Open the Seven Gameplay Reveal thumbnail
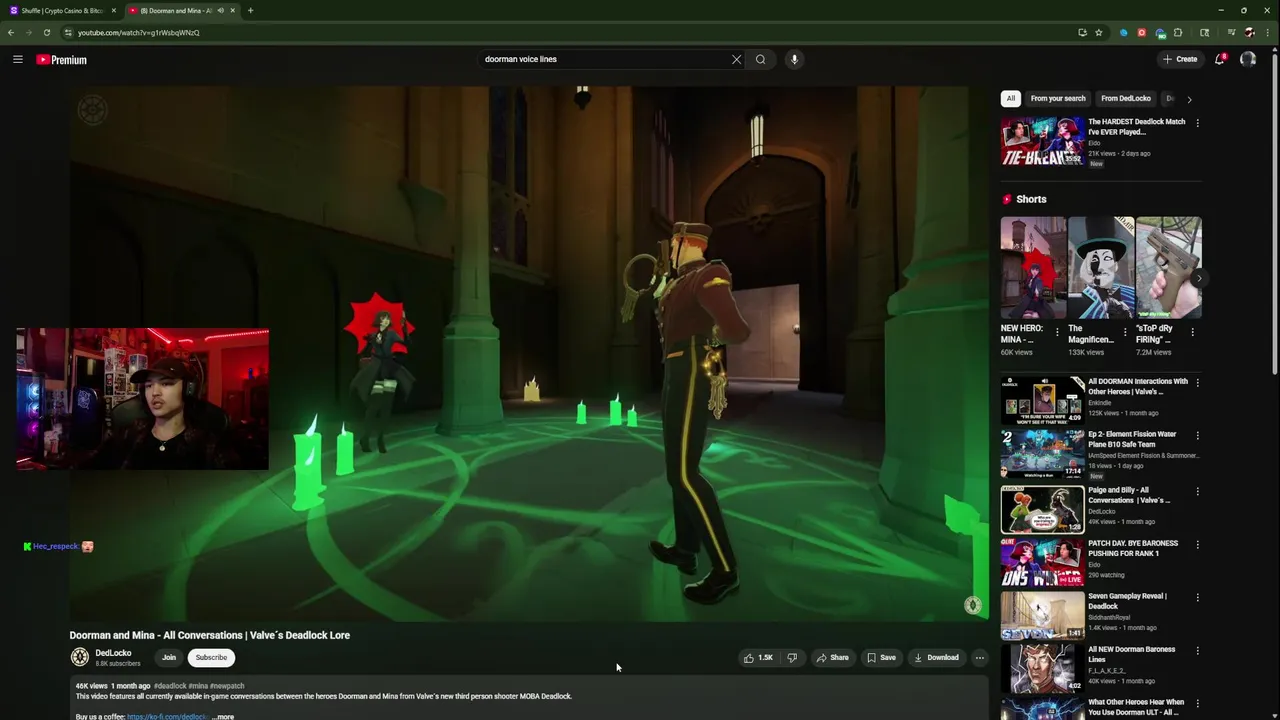 pyautogui.click(x=1043, y=615)
